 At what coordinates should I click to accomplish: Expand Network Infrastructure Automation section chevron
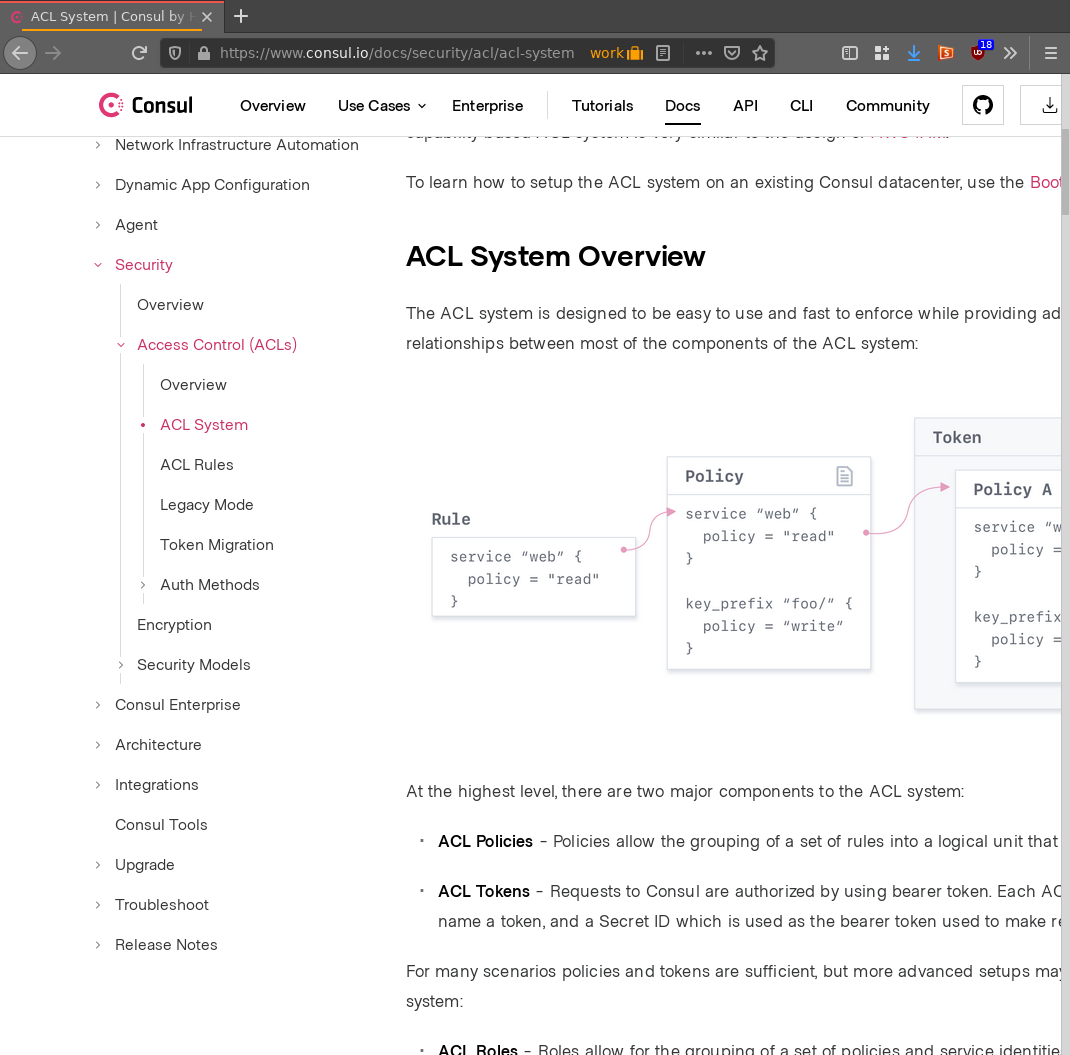point(98,145)
